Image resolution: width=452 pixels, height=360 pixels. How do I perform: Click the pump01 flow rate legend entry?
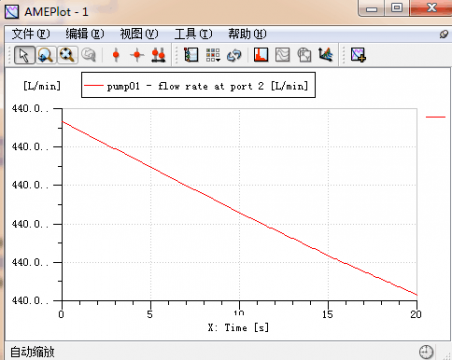(x=198, y=86)
